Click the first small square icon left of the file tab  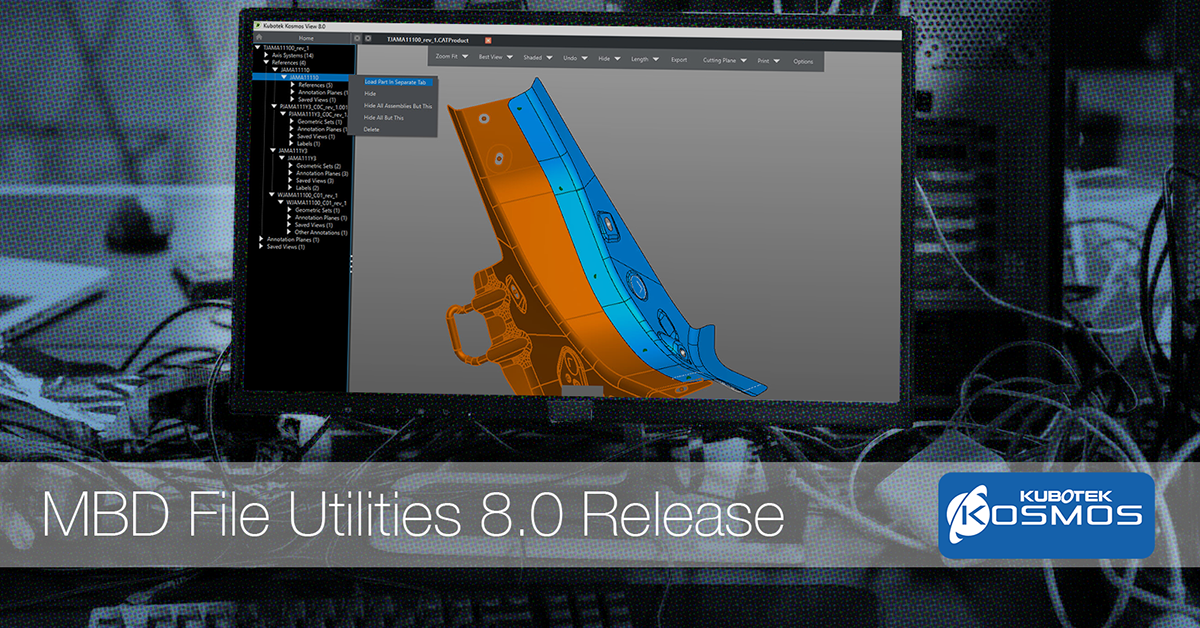(357, 38)
